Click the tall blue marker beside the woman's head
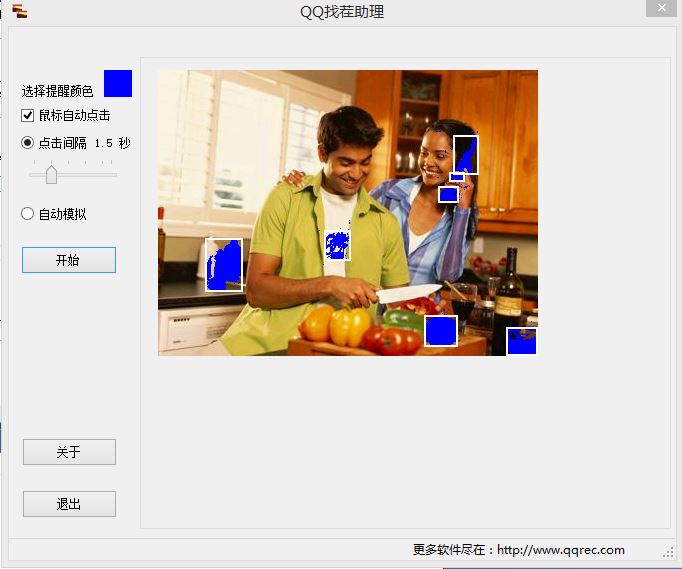The height and width of the screenshot is (569, 682). pos(465,154)
